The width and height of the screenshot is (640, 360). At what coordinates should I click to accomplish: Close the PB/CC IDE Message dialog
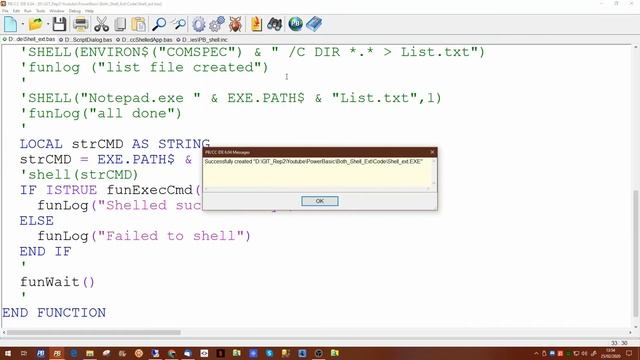(x=432, y=152)
